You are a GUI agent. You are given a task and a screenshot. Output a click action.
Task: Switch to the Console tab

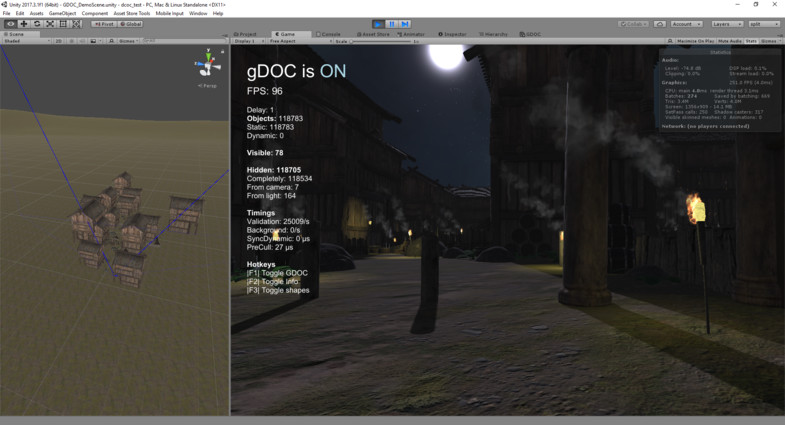(x=328, y=34)
